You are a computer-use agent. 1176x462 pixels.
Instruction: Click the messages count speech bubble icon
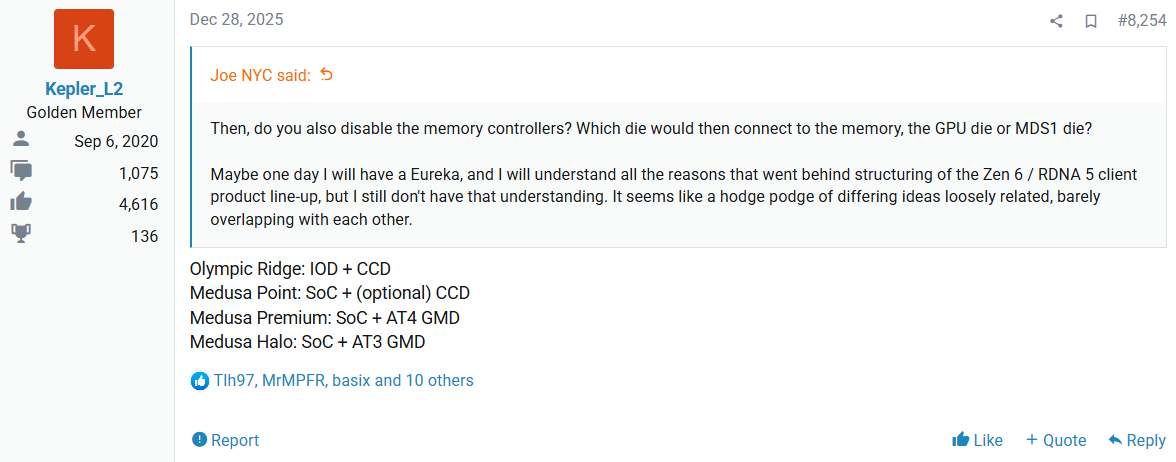pyautogui.click(x=21, y=172)
